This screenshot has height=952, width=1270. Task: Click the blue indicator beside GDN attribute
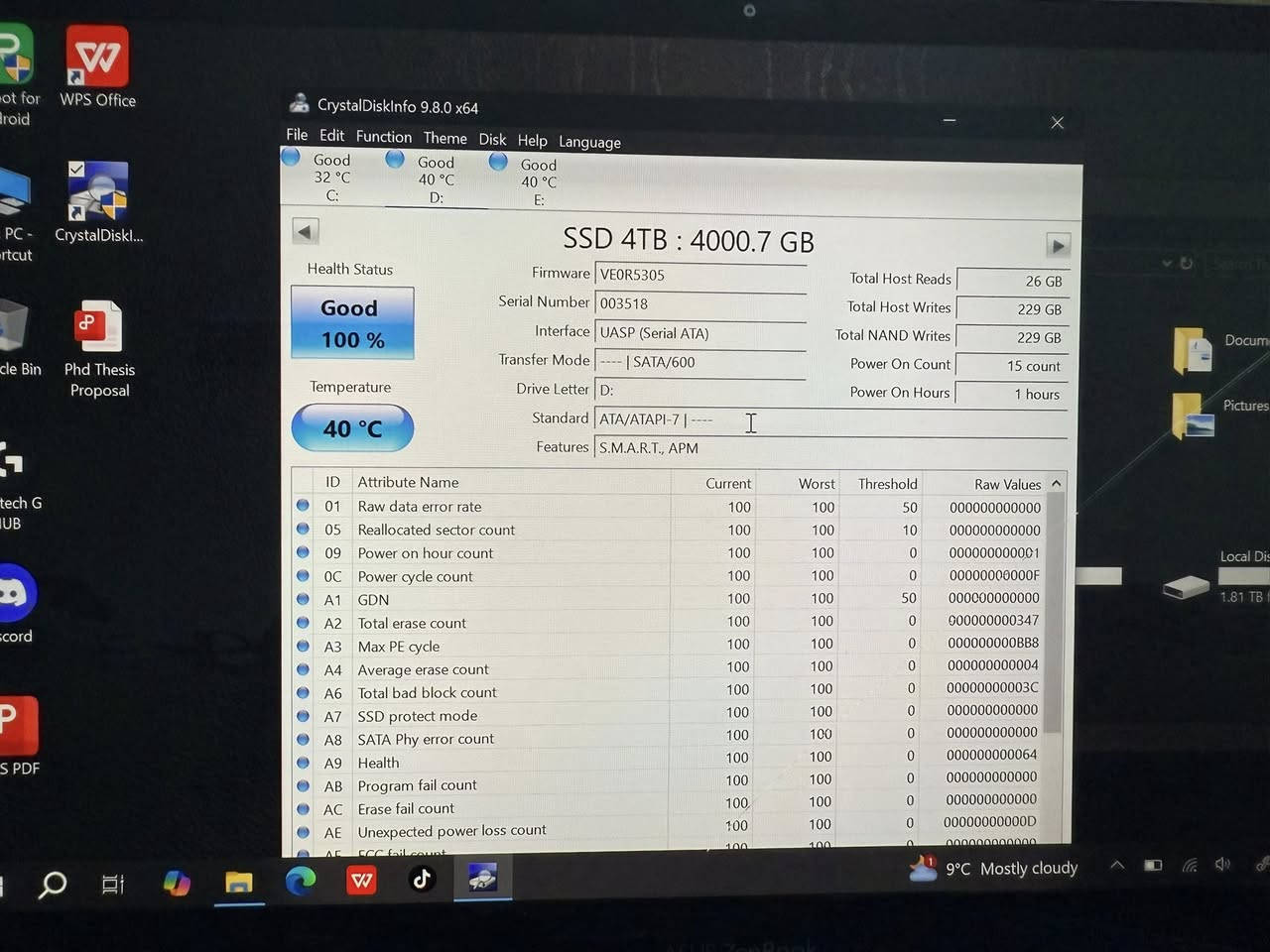point(303,599)
